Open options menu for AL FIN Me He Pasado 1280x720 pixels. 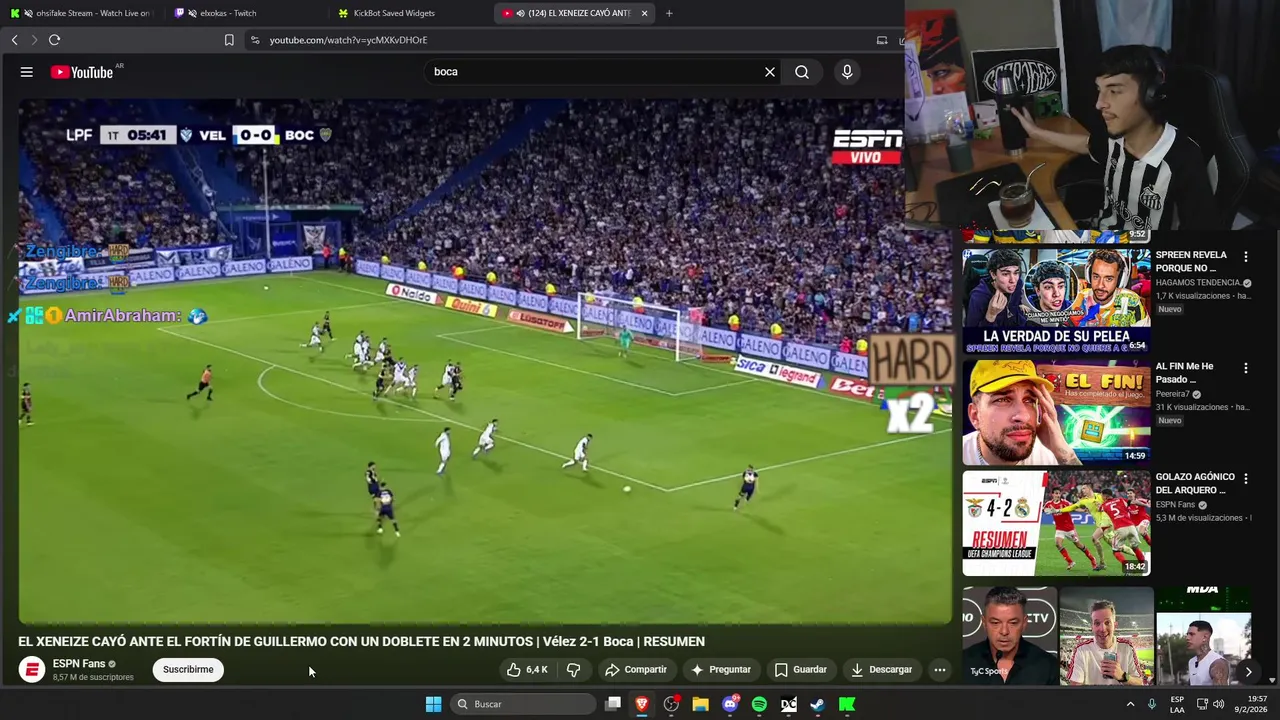(1245, 368)
